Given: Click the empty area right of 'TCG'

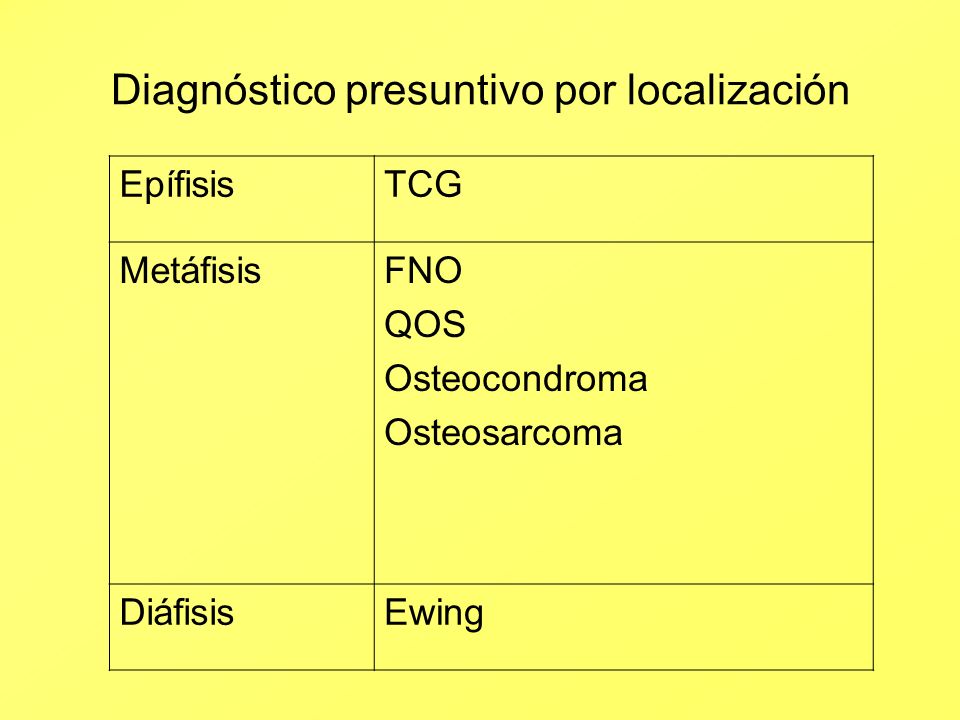Looking at the screenshot, I should [667, 199].
